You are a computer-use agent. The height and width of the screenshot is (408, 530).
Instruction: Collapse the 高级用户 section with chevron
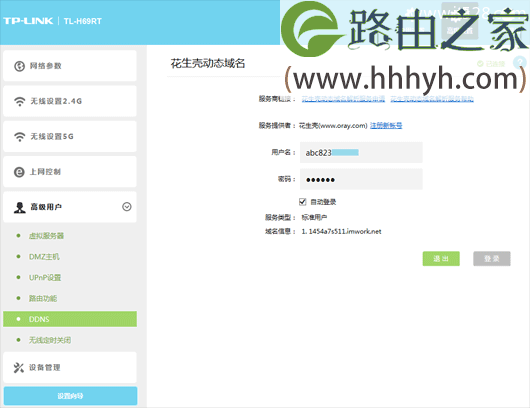[x=127, y=207]
